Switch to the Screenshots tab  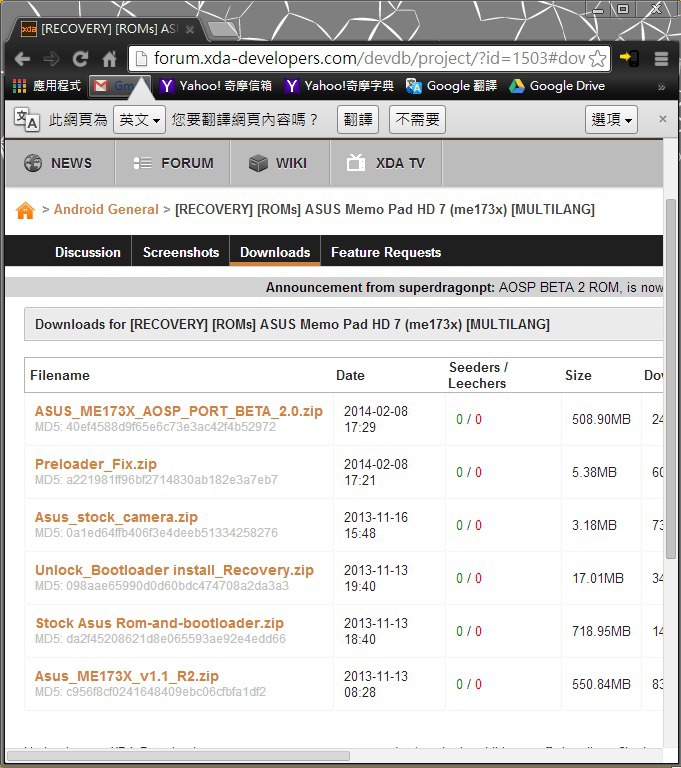coord(181,252)
